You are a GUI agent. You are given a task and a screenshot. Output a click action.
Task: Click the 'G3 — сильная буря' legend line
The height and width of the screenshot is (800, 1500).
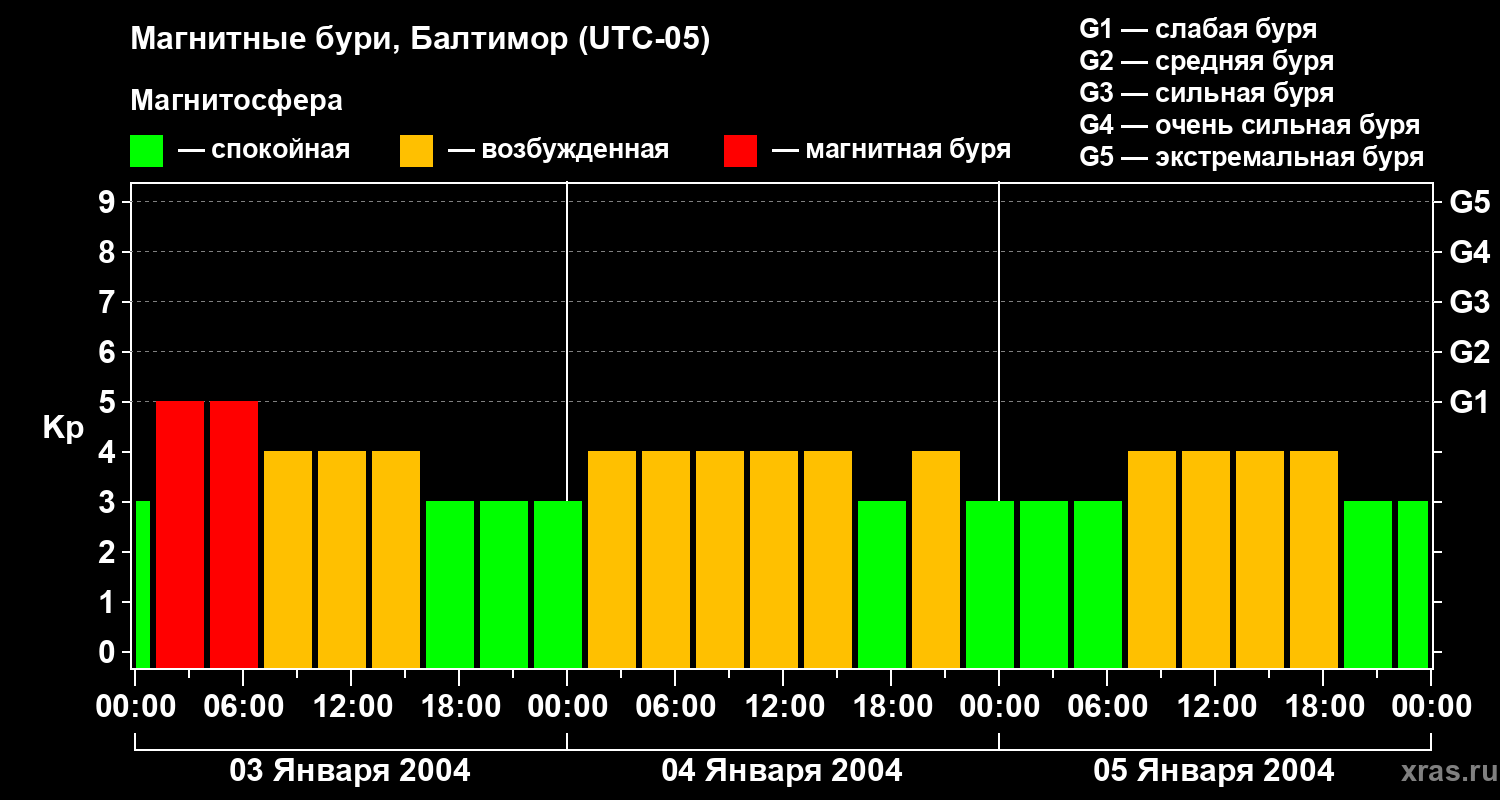tap(1206, 93)
